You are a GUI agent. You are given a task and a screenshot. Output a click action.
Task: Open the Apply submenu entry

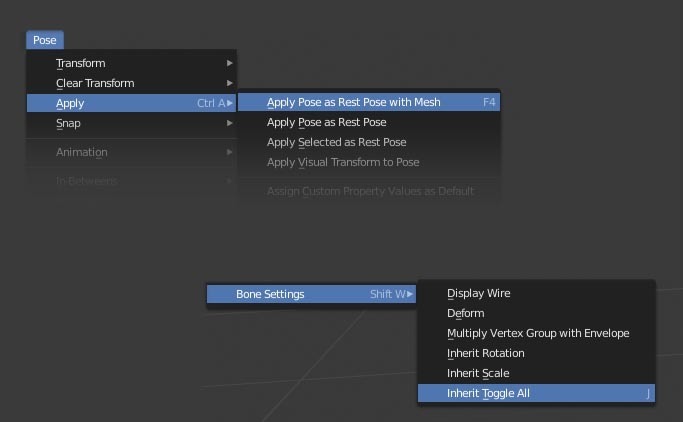pyautogui.click(x=70, y=103)
